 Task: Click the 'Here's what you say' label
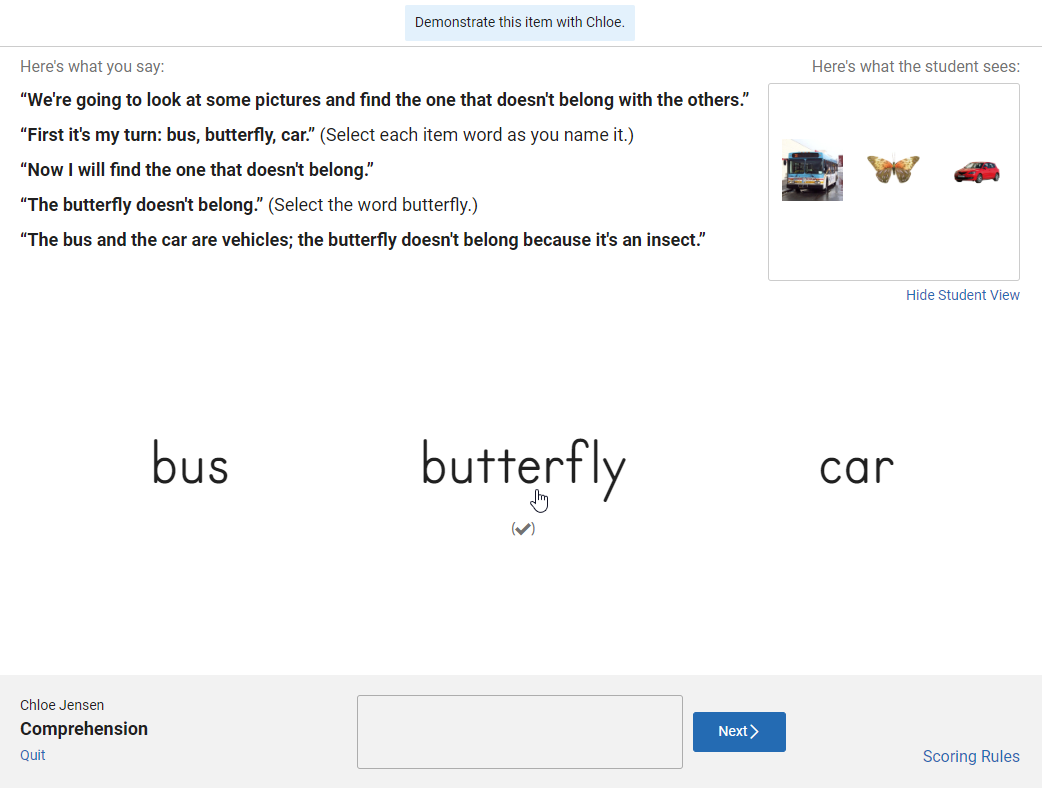pos(92,66)
